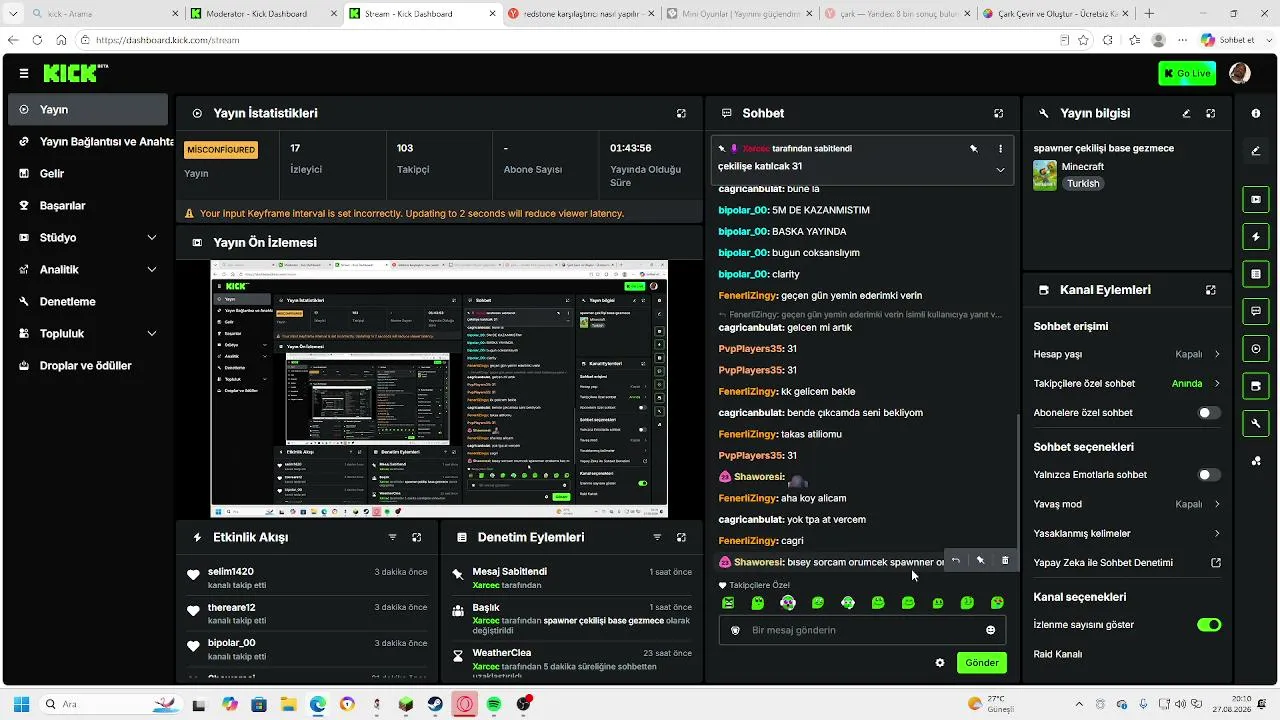Click the Minecraft category thumbnail
Viewport: 1280px width, 720px height.
click(x=1045, y=175)
